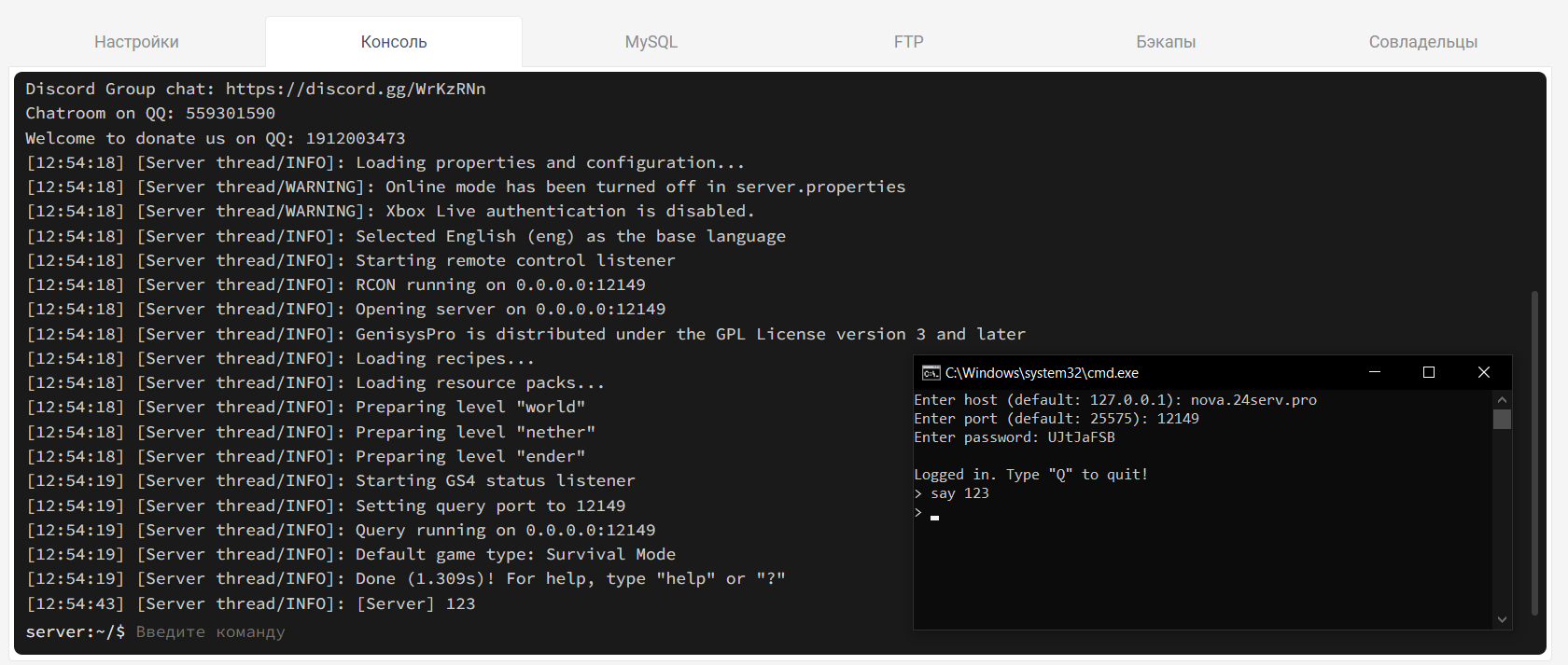The image size is (1568, 665).
Task: Minimize the cmd.exe window
Action: (x=1375, y=372)
